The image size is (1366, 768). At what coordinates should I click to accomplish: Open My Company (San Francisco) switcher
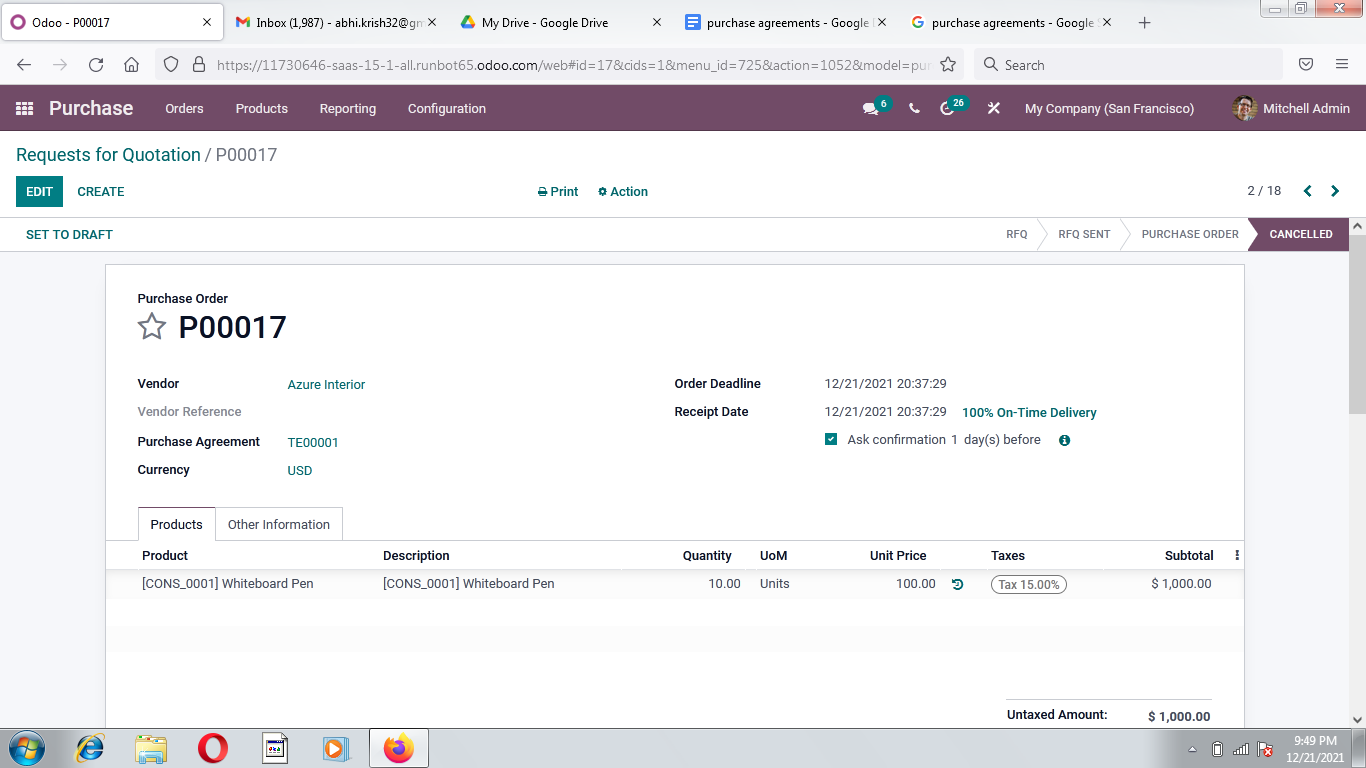(x=1109, y=108)
